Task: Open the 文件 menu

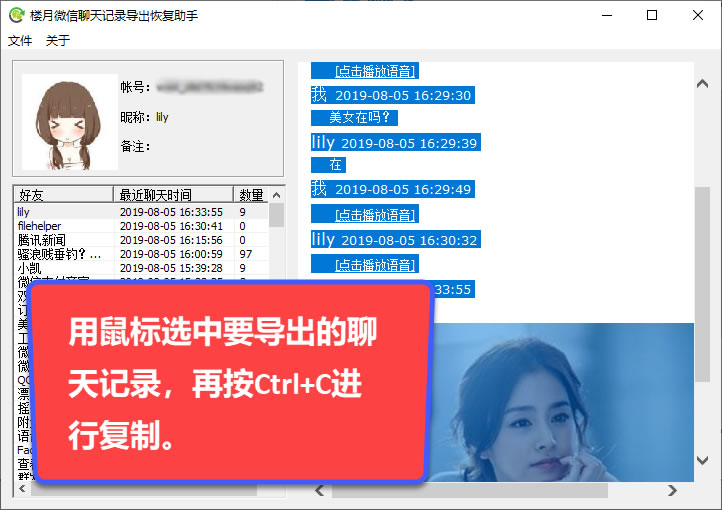Action: pos(20,41)
